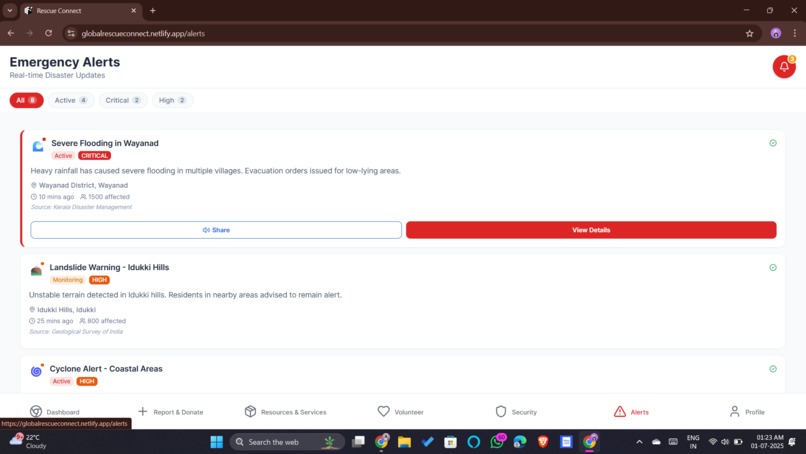Open Brave browser from the taskbar
Viewport: 806px width, 454px height.
pos(543,442)
